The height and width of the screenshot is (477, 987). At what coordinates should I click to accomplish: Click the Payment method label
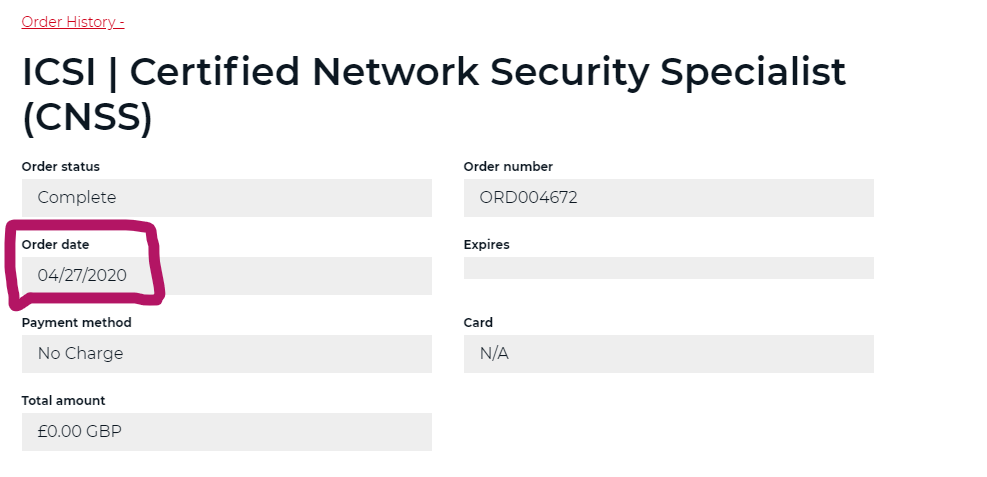[76, 323]
